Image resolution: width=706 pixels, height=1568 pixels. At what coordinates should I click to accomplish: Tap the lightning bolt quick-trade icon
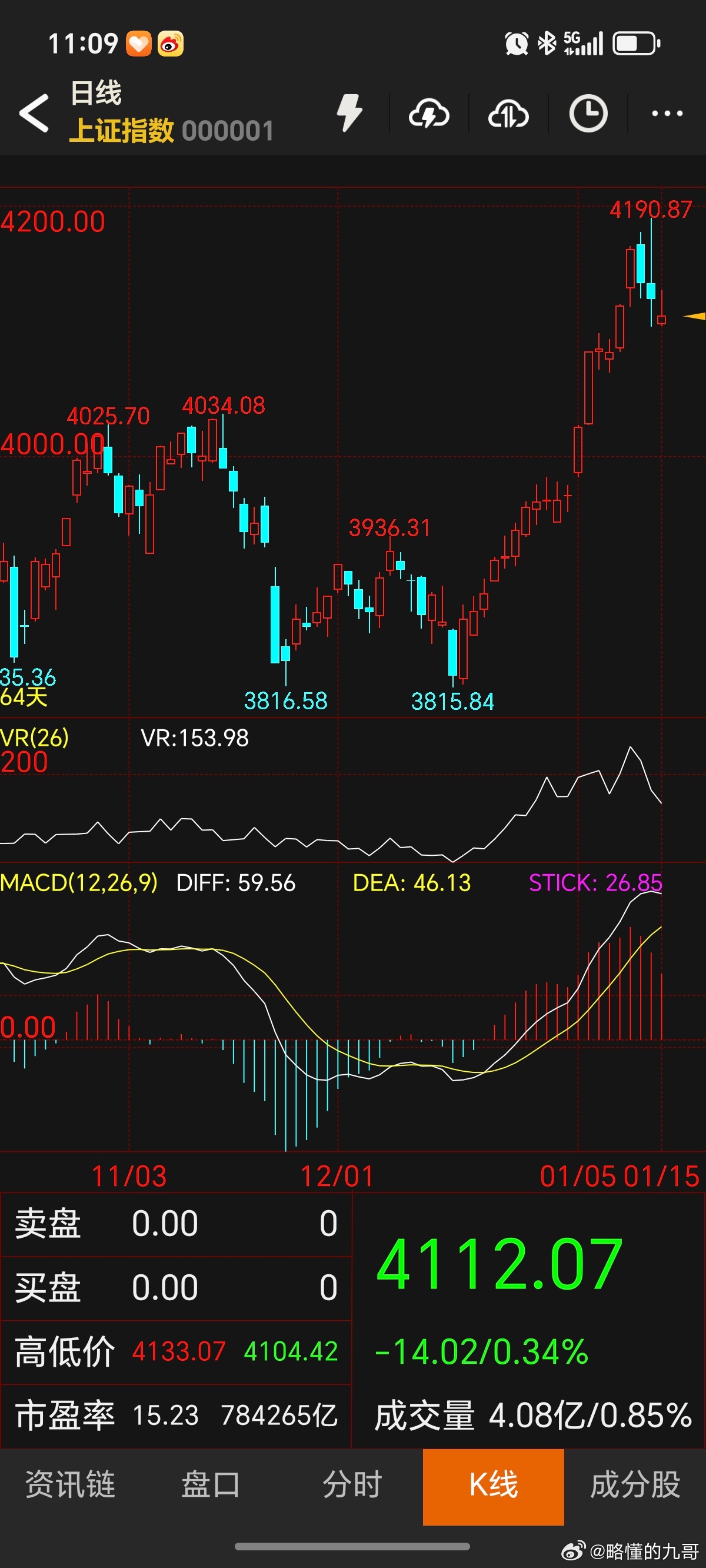pos(350,112)
